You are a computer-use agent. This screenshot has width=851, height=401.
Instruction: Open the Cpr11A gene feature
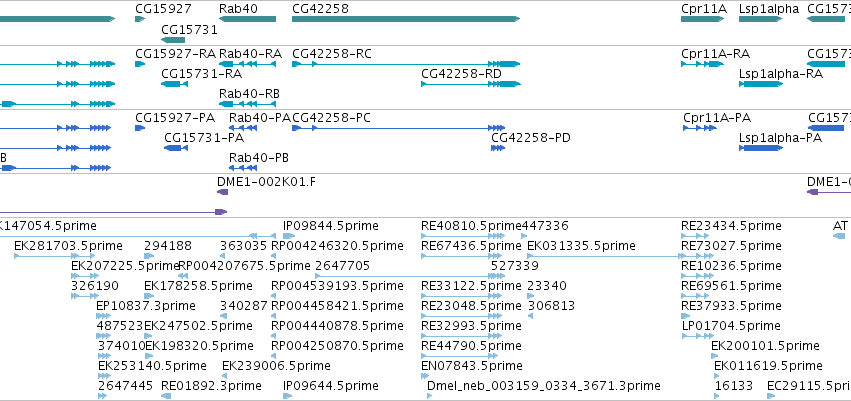tap(703, 19)
